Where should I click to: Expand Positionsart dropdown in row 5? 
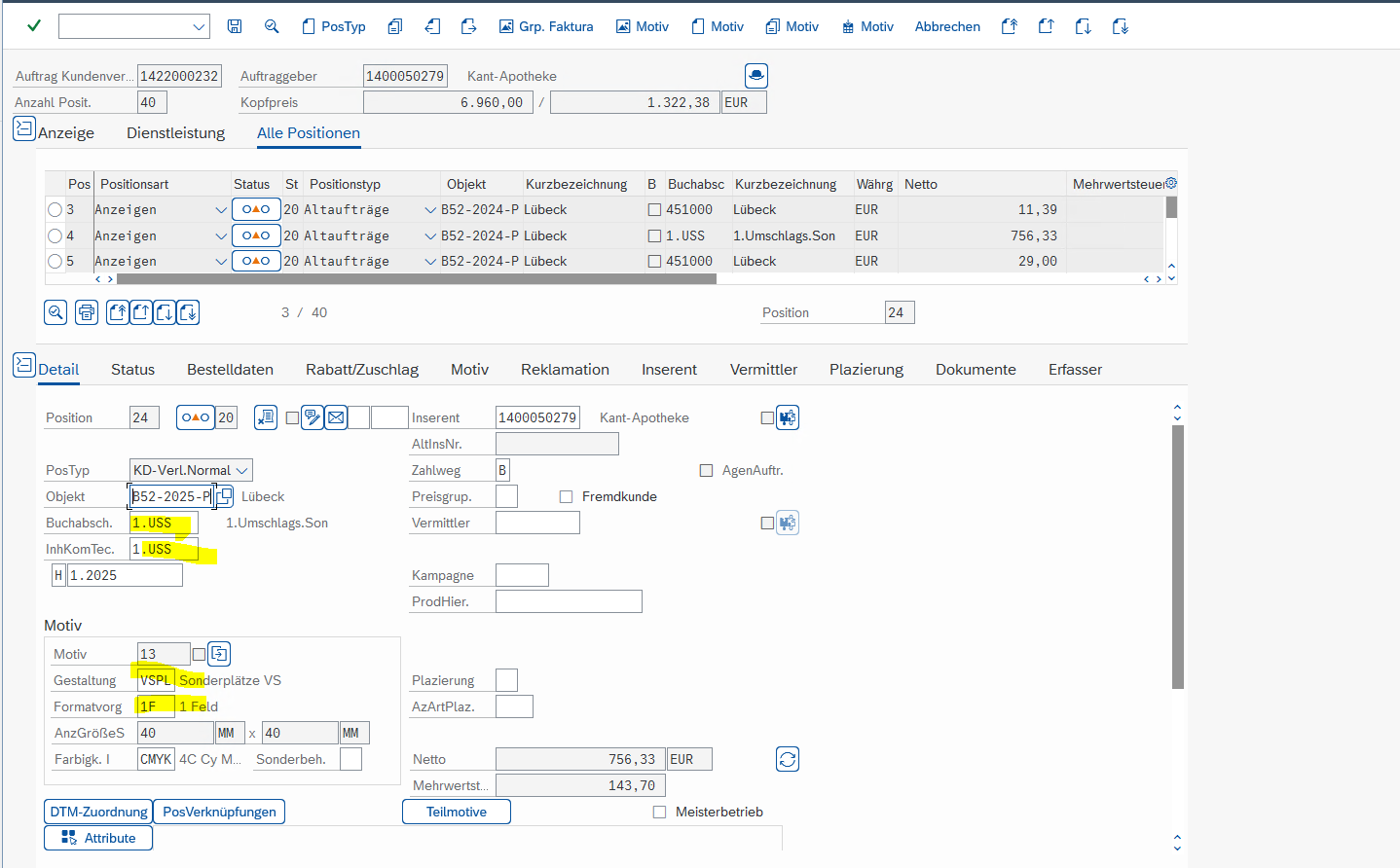[x=221, y=261]
